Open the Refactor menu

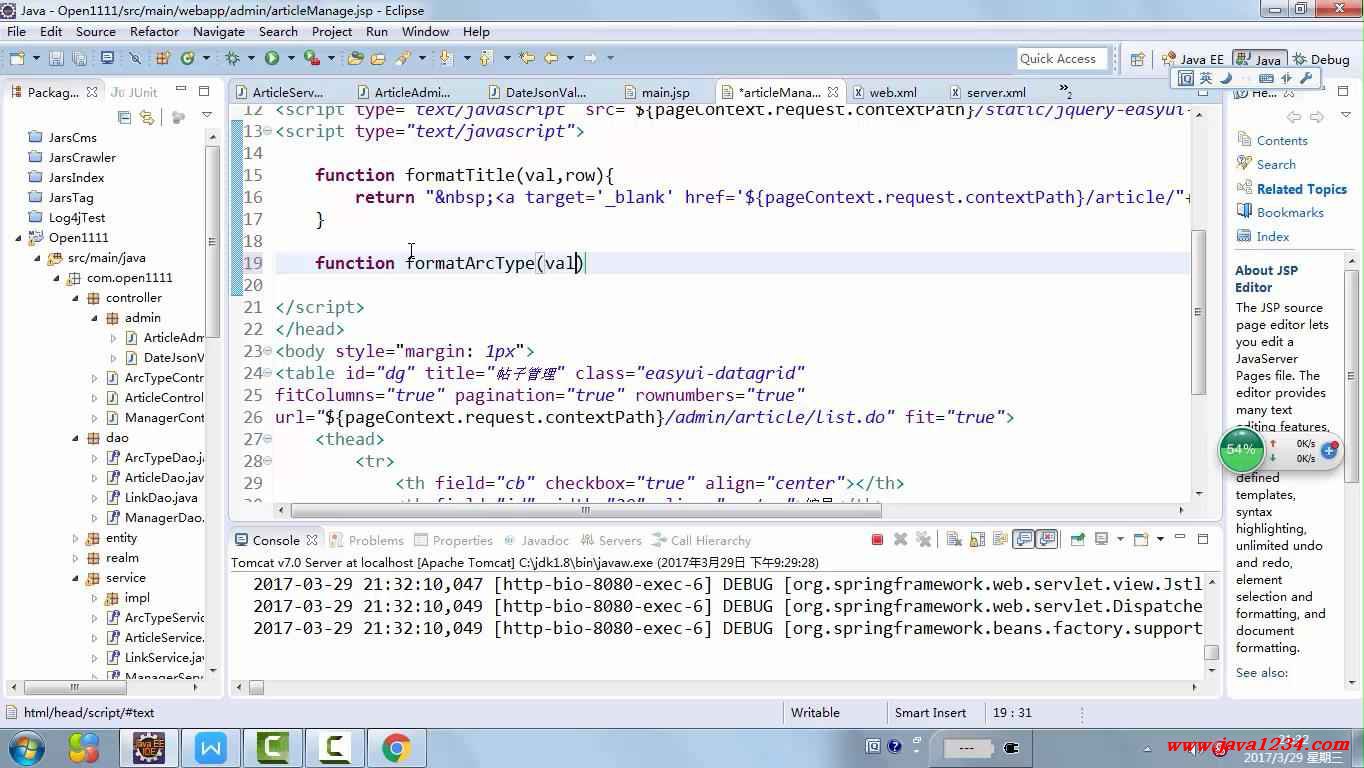(x=154, y=32)
